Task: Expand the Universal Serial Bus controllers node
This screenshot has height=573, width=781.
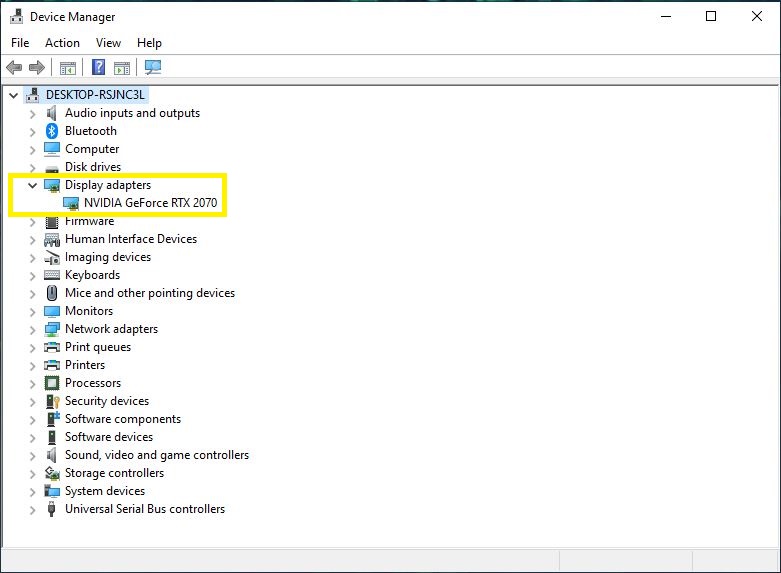Action: [x=33, y=509]
